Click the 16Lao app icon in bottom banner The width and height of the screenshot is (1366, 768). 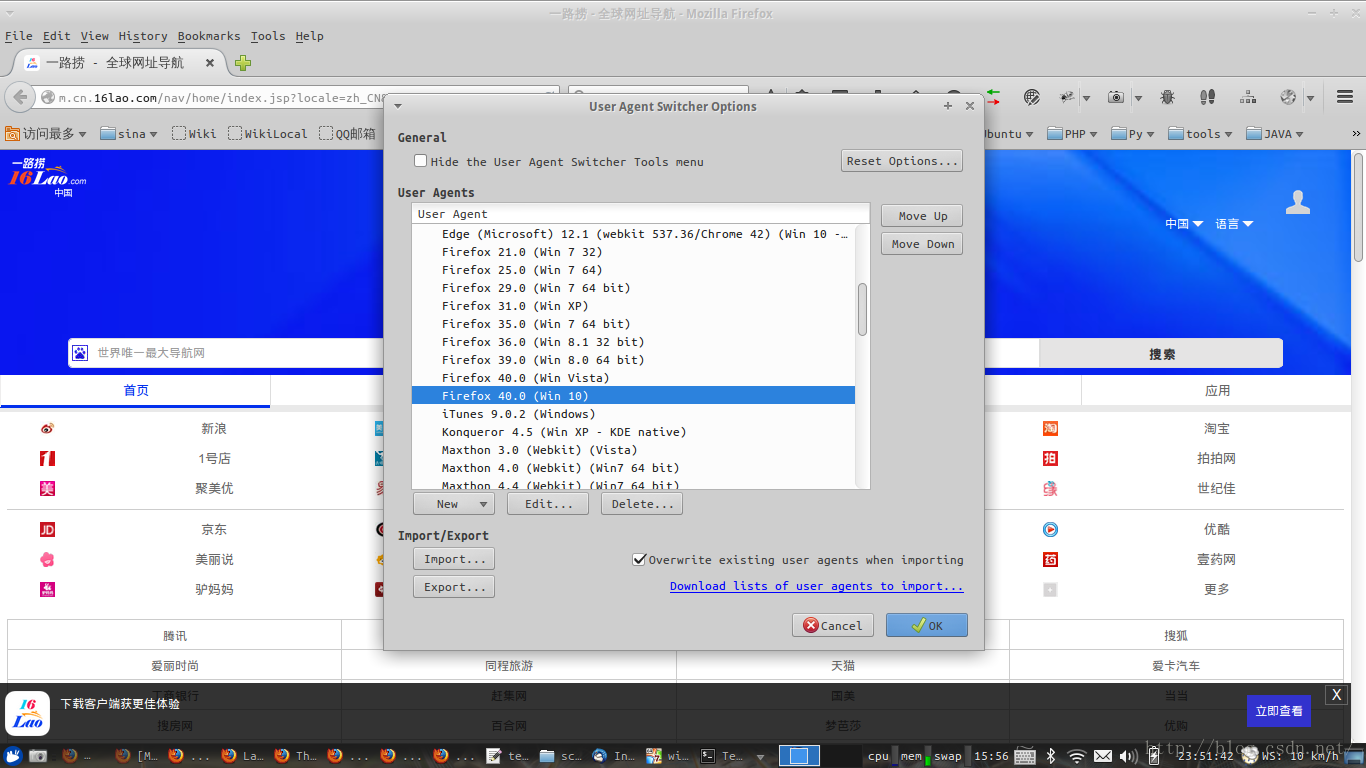tap(27, 714)
